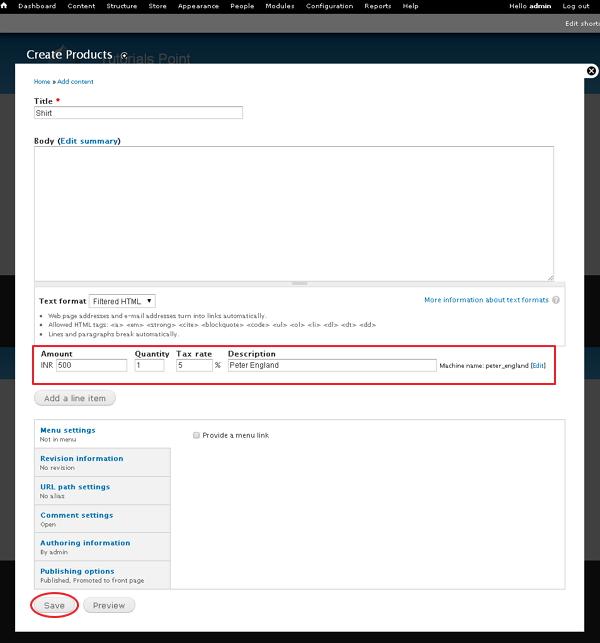
Task: Enable Provide a menu link checkbox
Action: (x=196, y=436)
